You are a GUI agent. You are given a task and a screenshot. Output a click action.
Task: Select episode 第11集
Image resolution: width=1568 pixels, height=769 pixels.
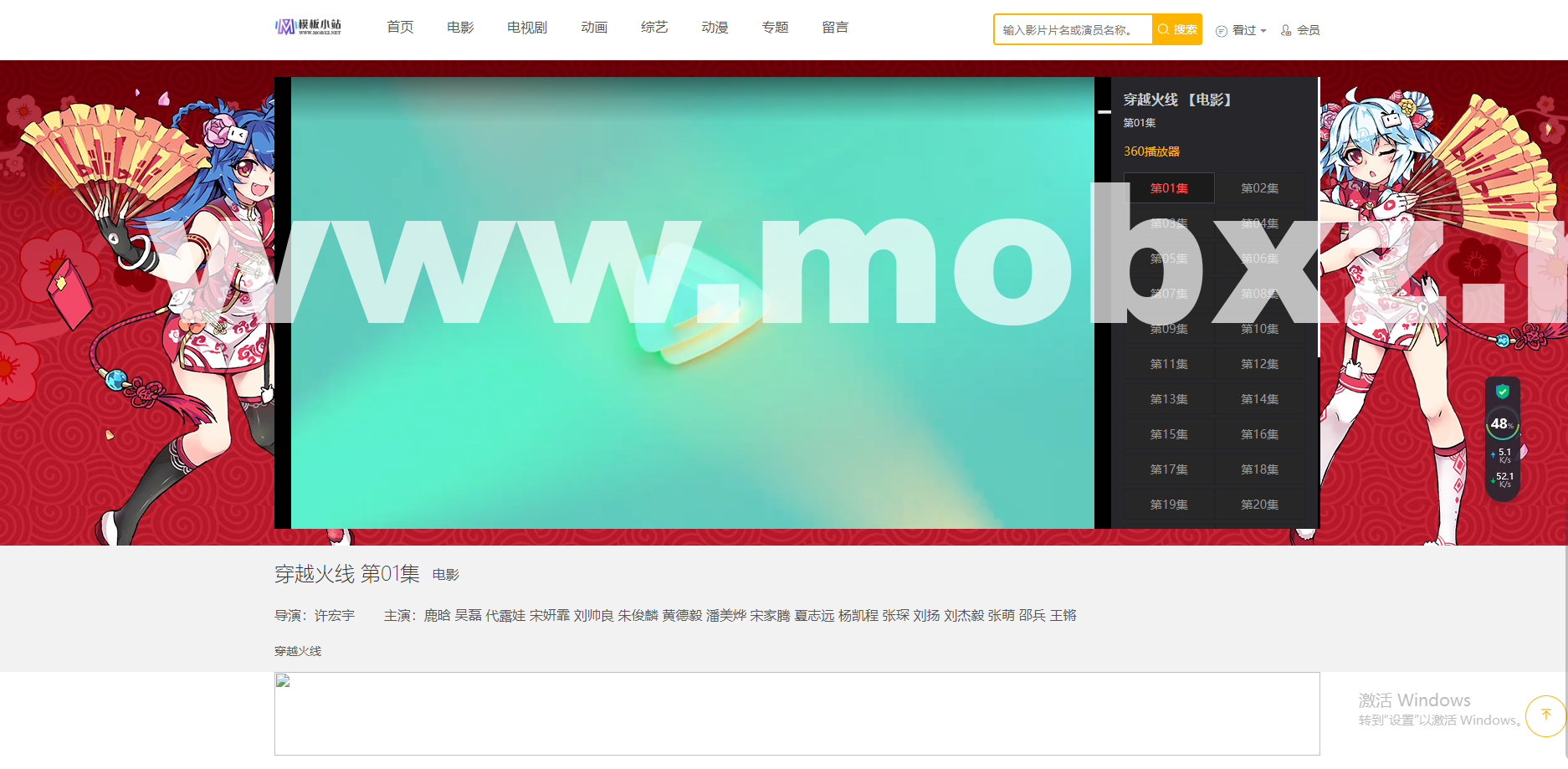coord(1169,364)
